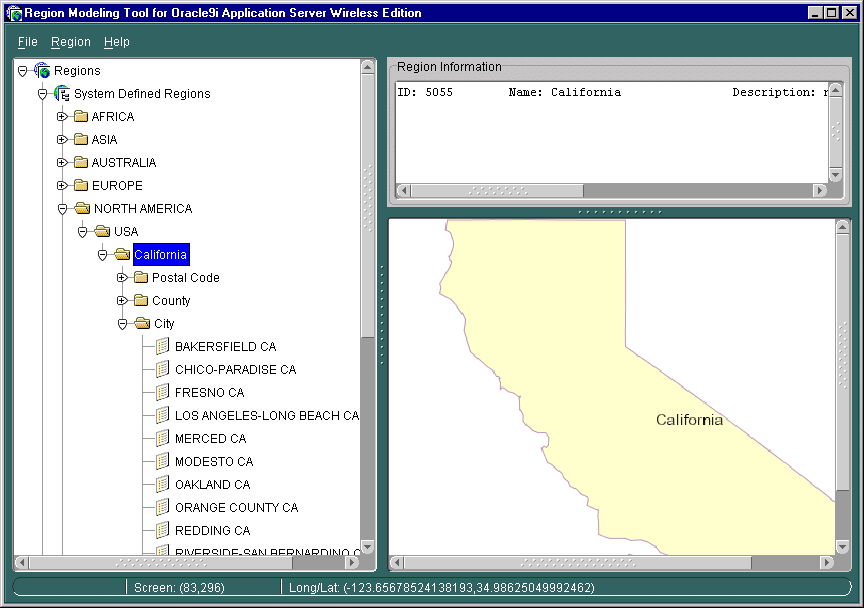Screen dimensions: 864x608
Task: Click the BAKERSFIELD CA document icon
Action: coord(163,346)
